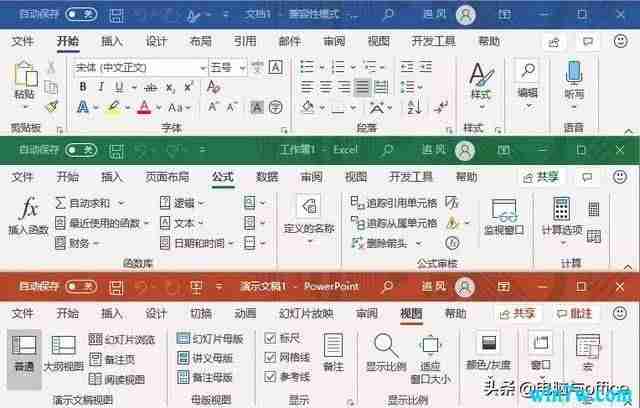Uncheck the Gridlines checkbox in PowerPoint
This screenshot has width=640, height=408.
(x=270, y=357)
